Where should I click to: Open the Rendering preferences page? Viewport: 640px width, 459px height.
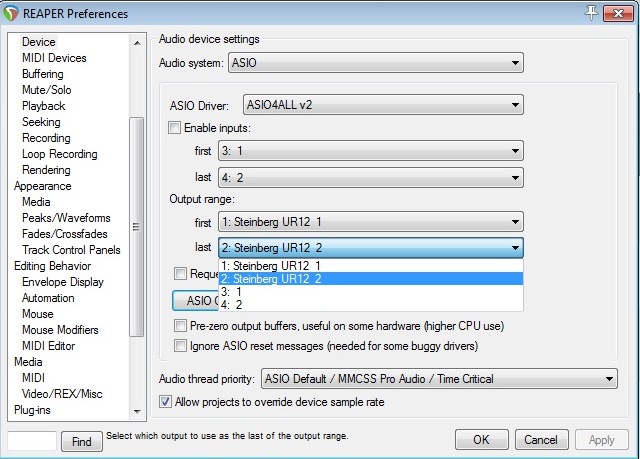46,170
